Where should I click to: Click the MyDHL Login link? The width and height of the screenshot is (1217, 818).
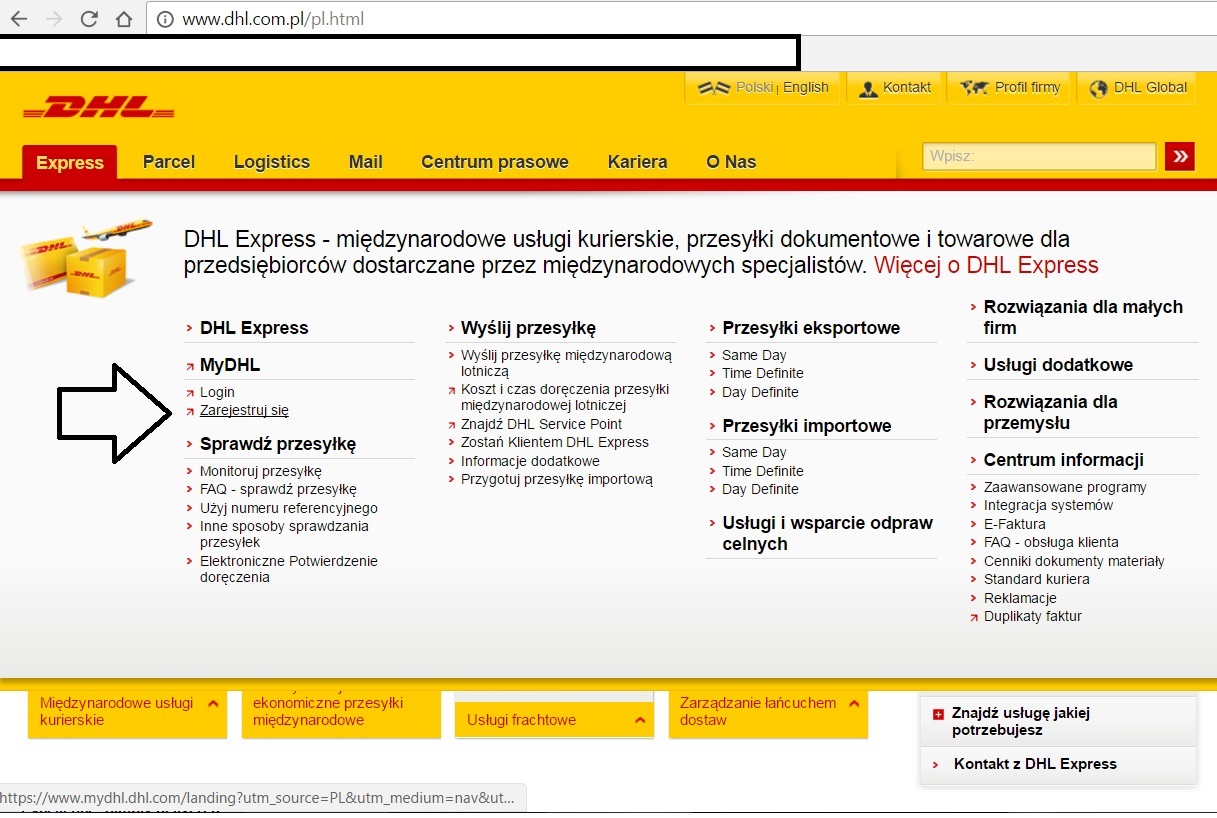(217, 392)
